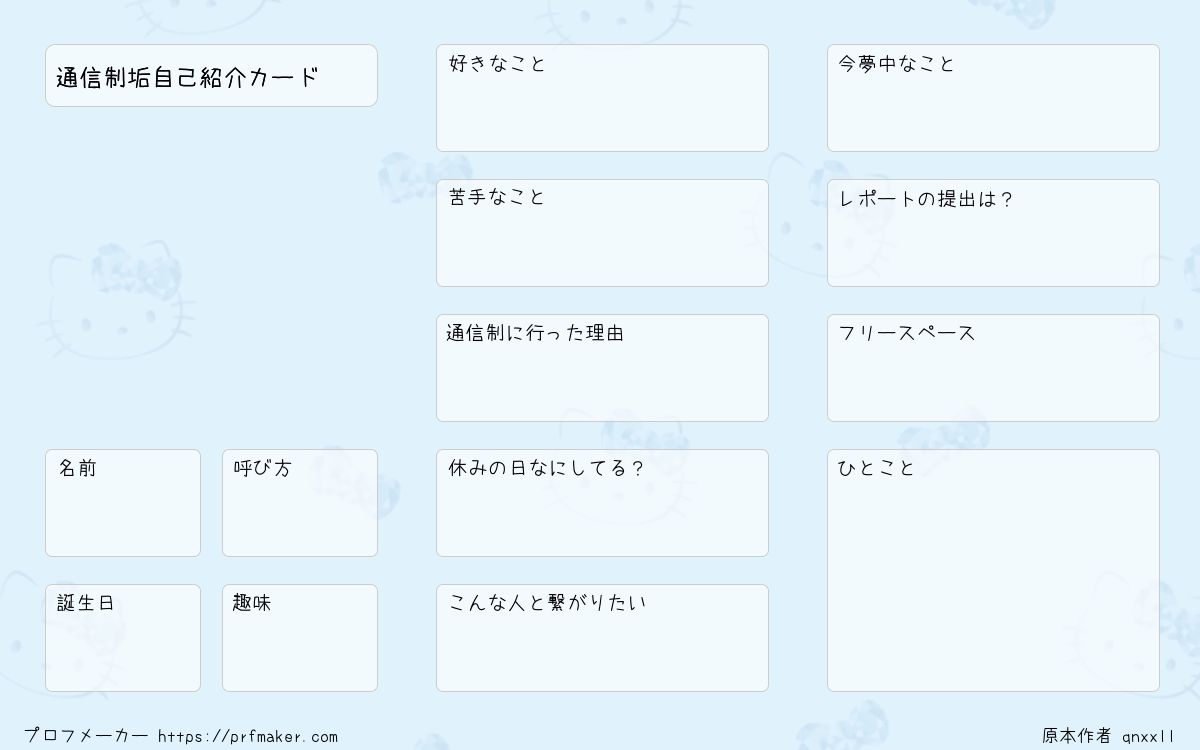Image resolution: width=1200 pixels, height=750 pixels.
Task: Click the 通信制垢自己紹介カード title box
Action: [211, 75]
